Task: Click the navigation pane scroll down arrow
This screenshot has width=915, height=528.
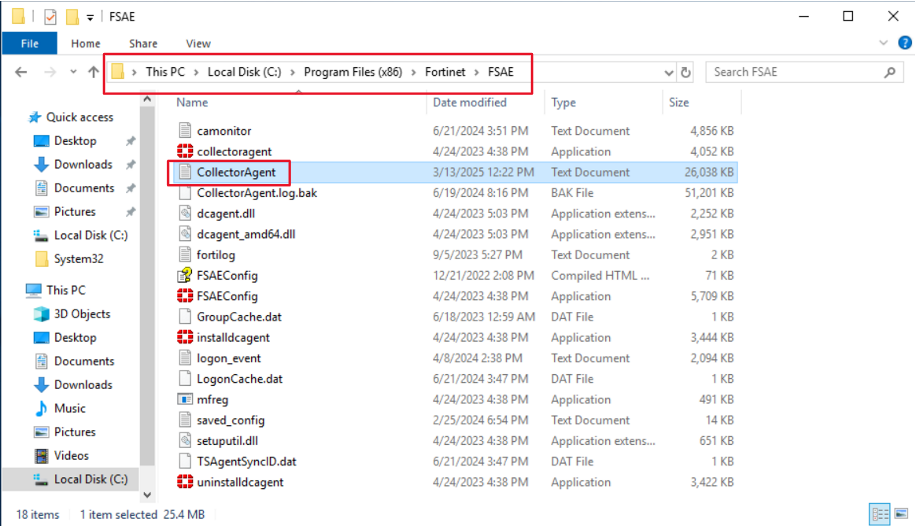Action: (x=147, y=495)
